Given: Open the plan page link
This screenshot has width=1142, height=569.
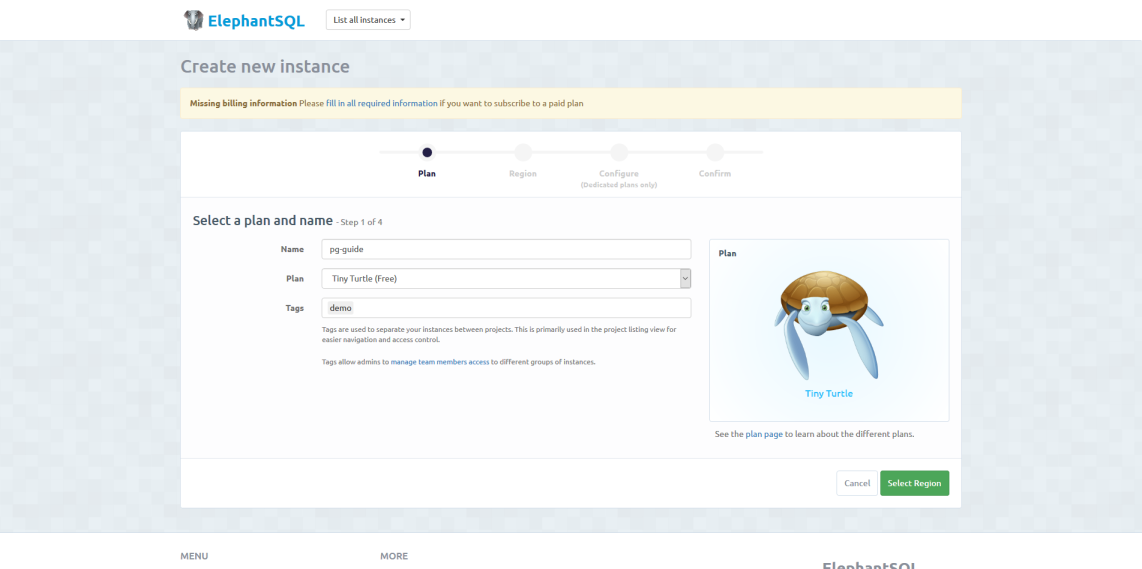Looking at the screenshot, I should coord(764,433).
